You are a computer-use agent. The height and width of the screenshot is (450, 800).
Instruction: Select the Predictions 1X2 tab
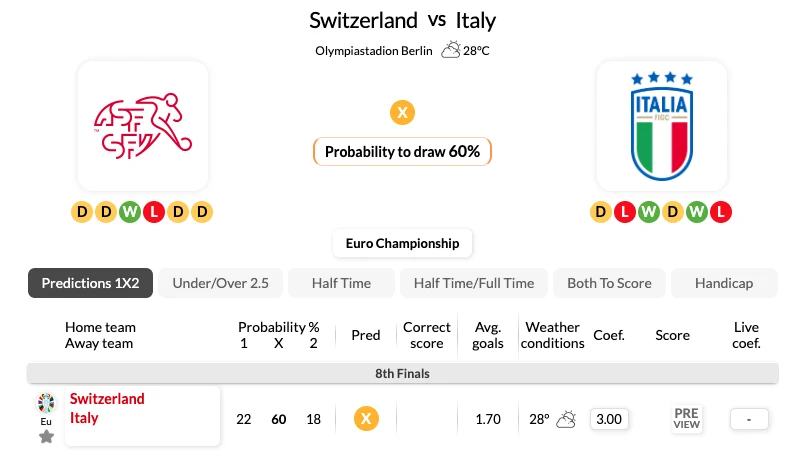[x=90, y=283]
